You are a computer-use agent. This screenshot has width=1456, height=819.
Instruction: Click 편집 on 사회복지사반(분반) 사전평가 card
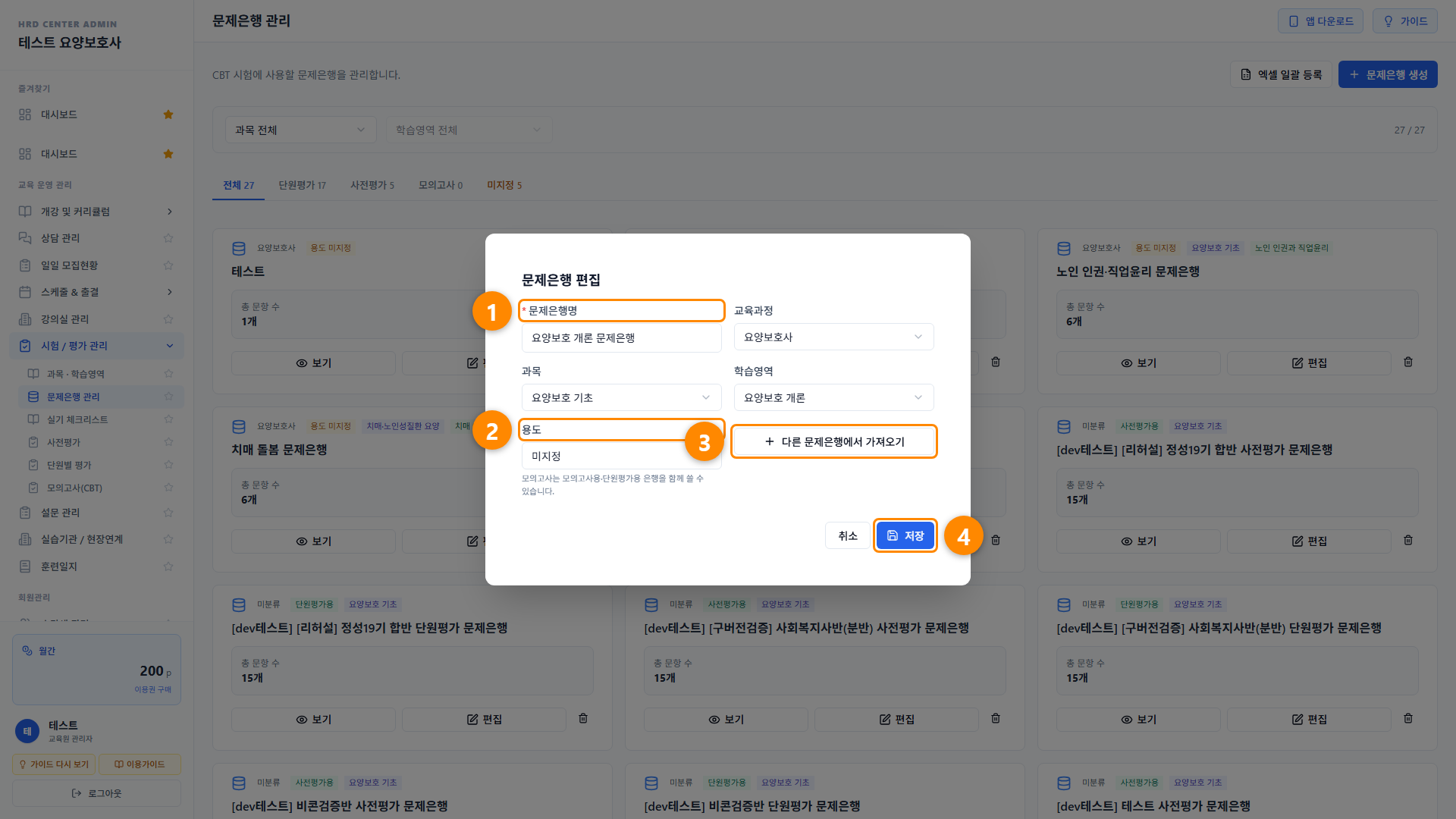tap(896, 720)
